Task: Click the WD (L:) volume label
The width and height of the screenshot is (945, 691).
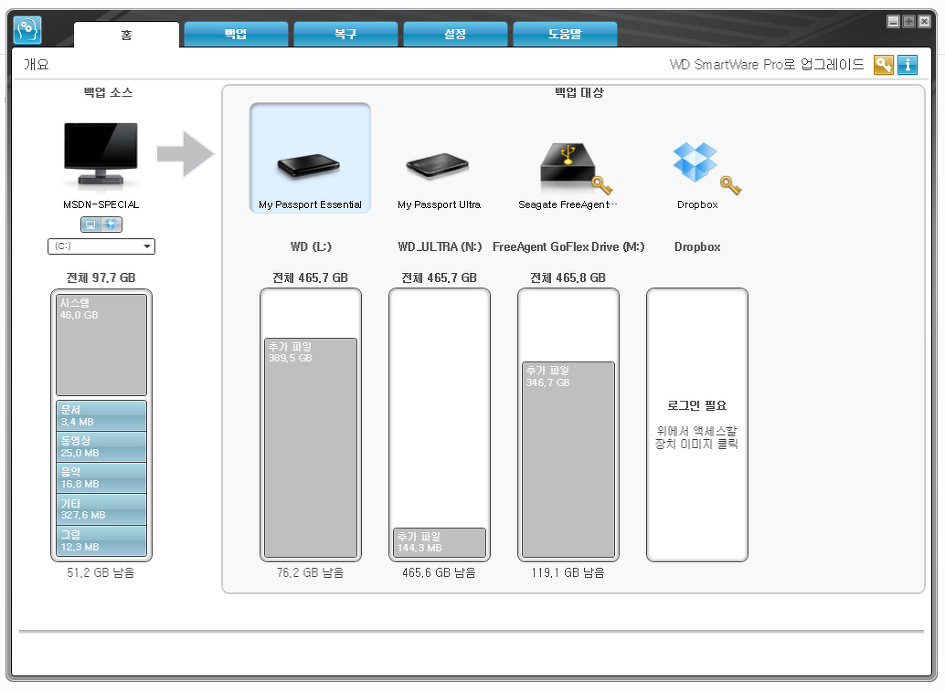Action: pyautogui.click(x=310, y=246)
